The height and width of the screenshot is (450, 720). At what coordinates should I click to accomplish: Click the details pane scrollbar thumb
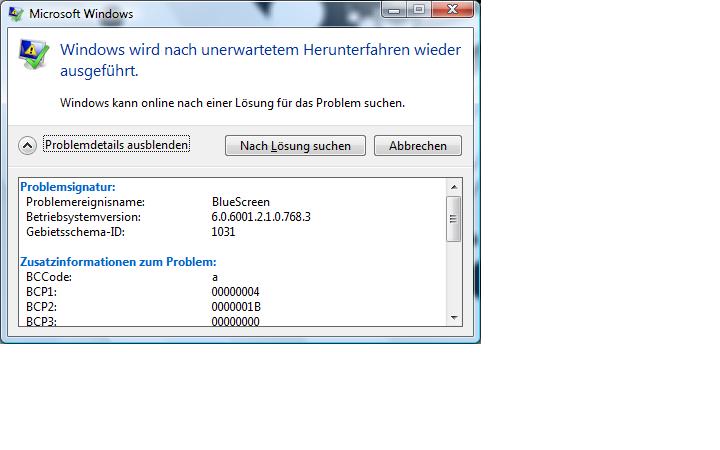(454, 219)
